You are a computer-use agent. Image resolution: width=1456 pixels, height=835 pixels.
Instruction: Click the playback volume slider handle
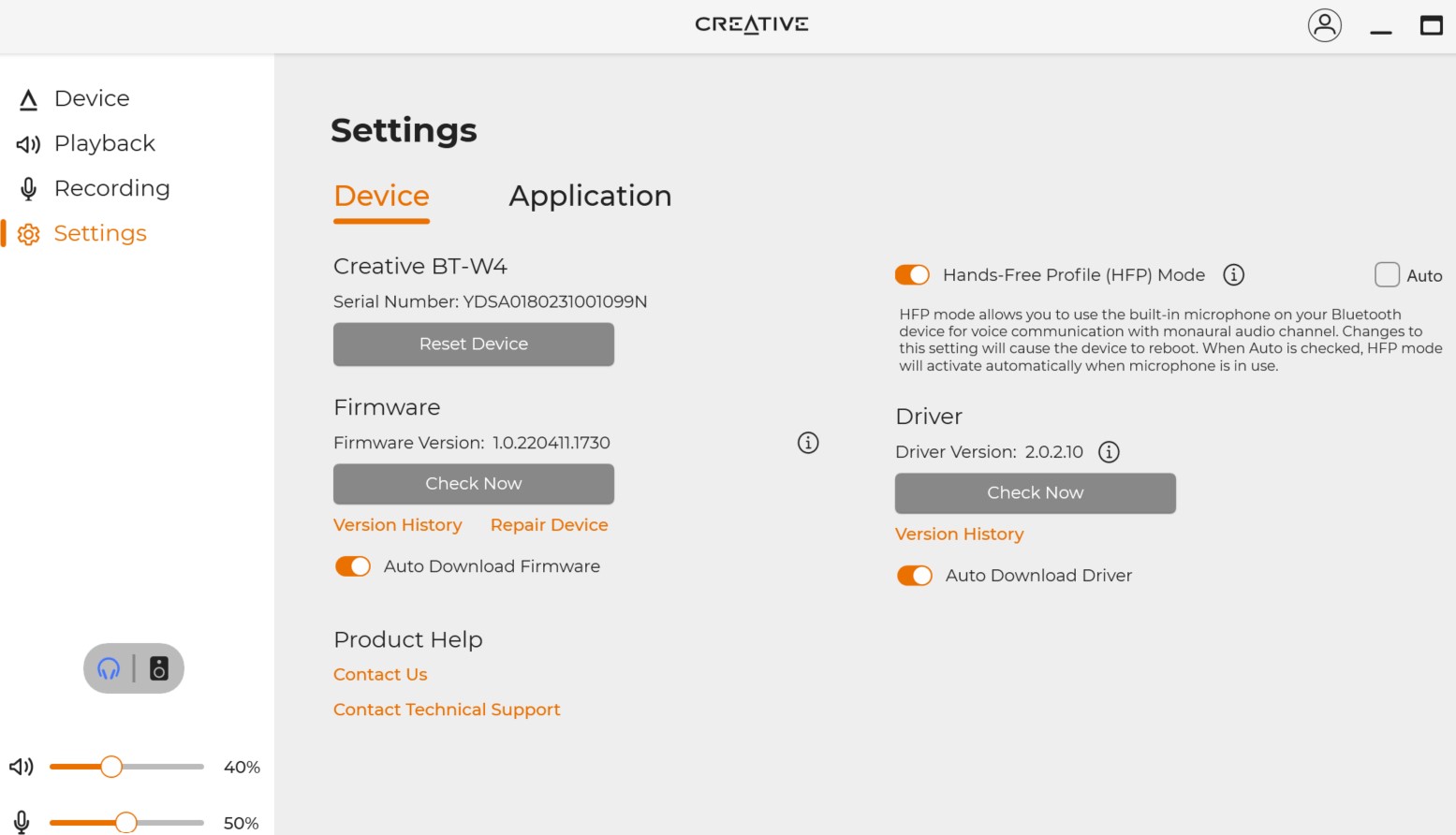tap(111, 767)
